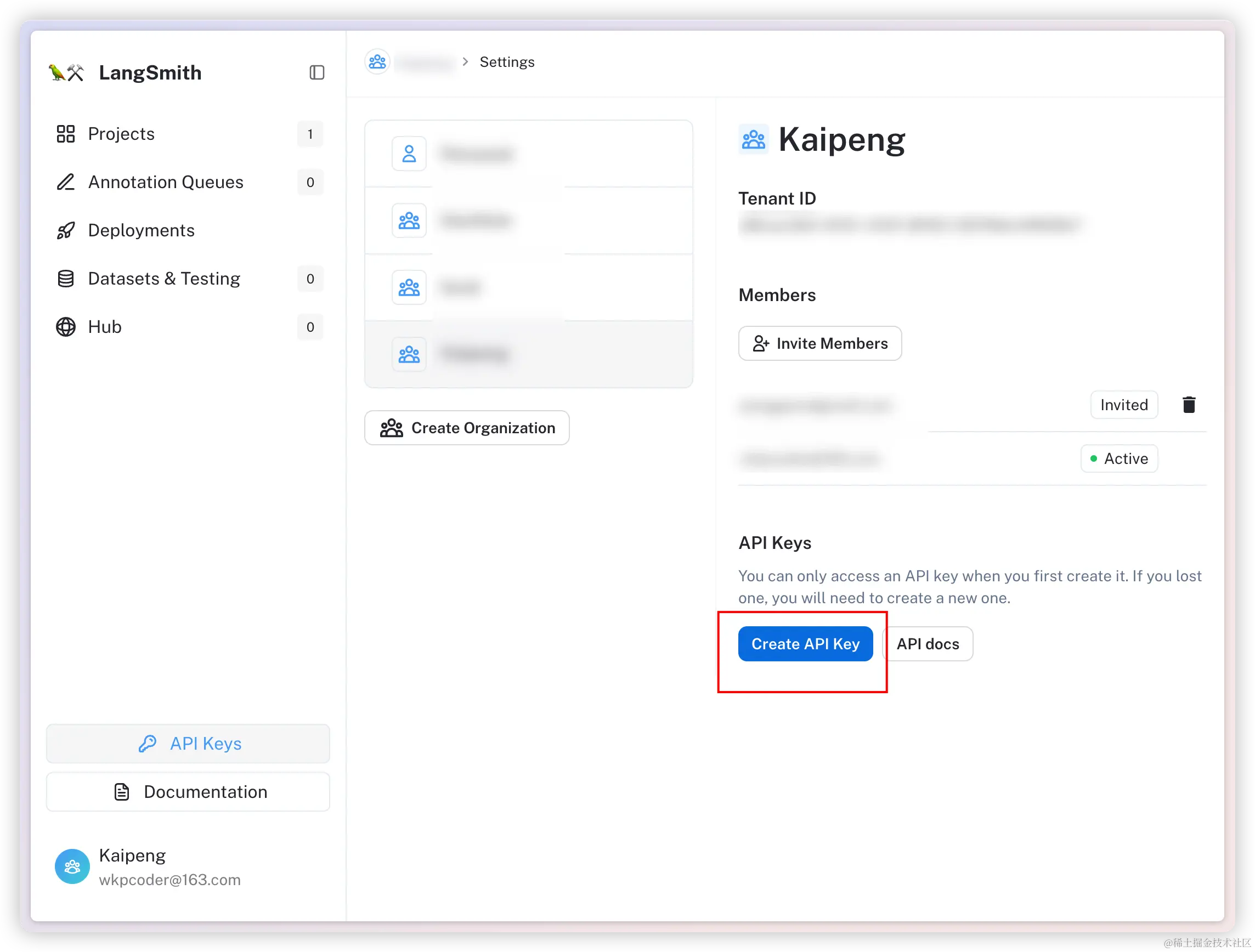Click the organization icon in breadcrumb
Image resolution: width=1255 pixels, height=952 pixels.
[x=377, y=62]
